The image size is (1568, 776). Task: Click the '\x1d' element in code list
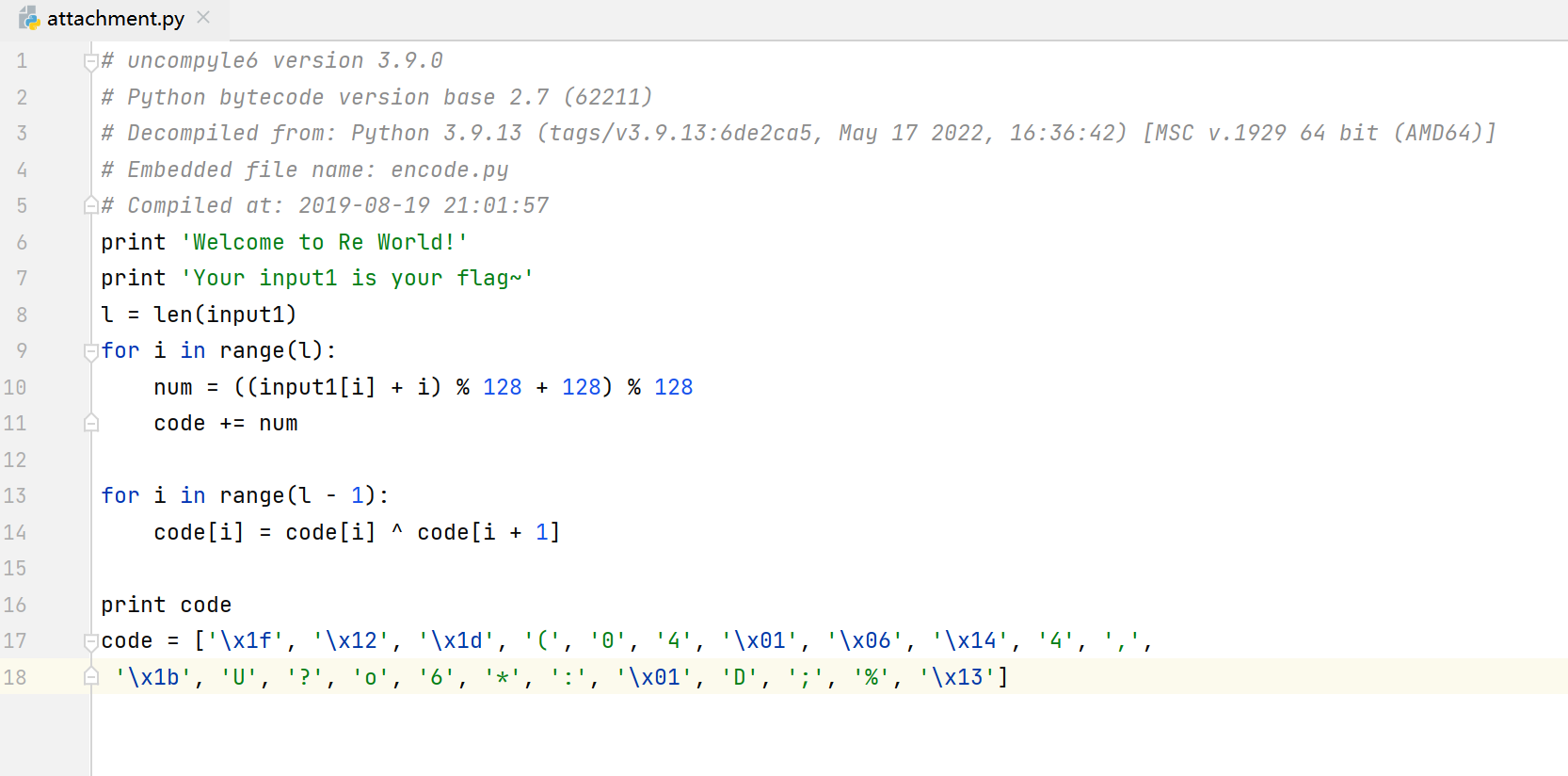click(456, 640)
